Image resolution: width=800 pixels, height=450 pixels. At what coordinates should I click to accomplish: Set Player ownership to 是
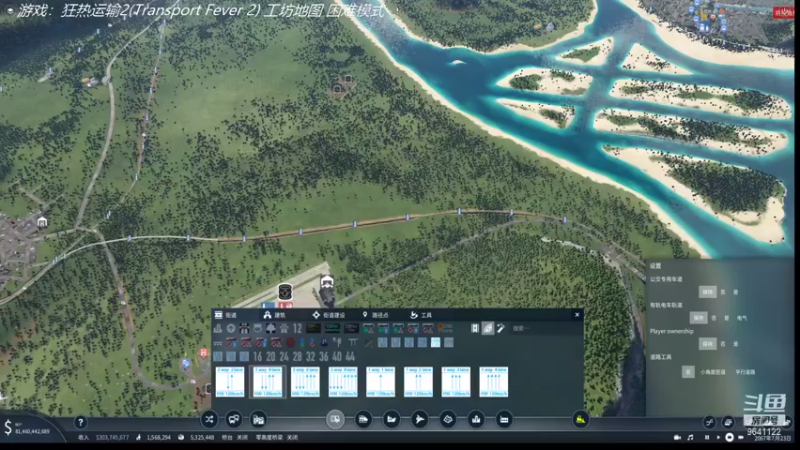pyautogui.click(x=736, y=344)
